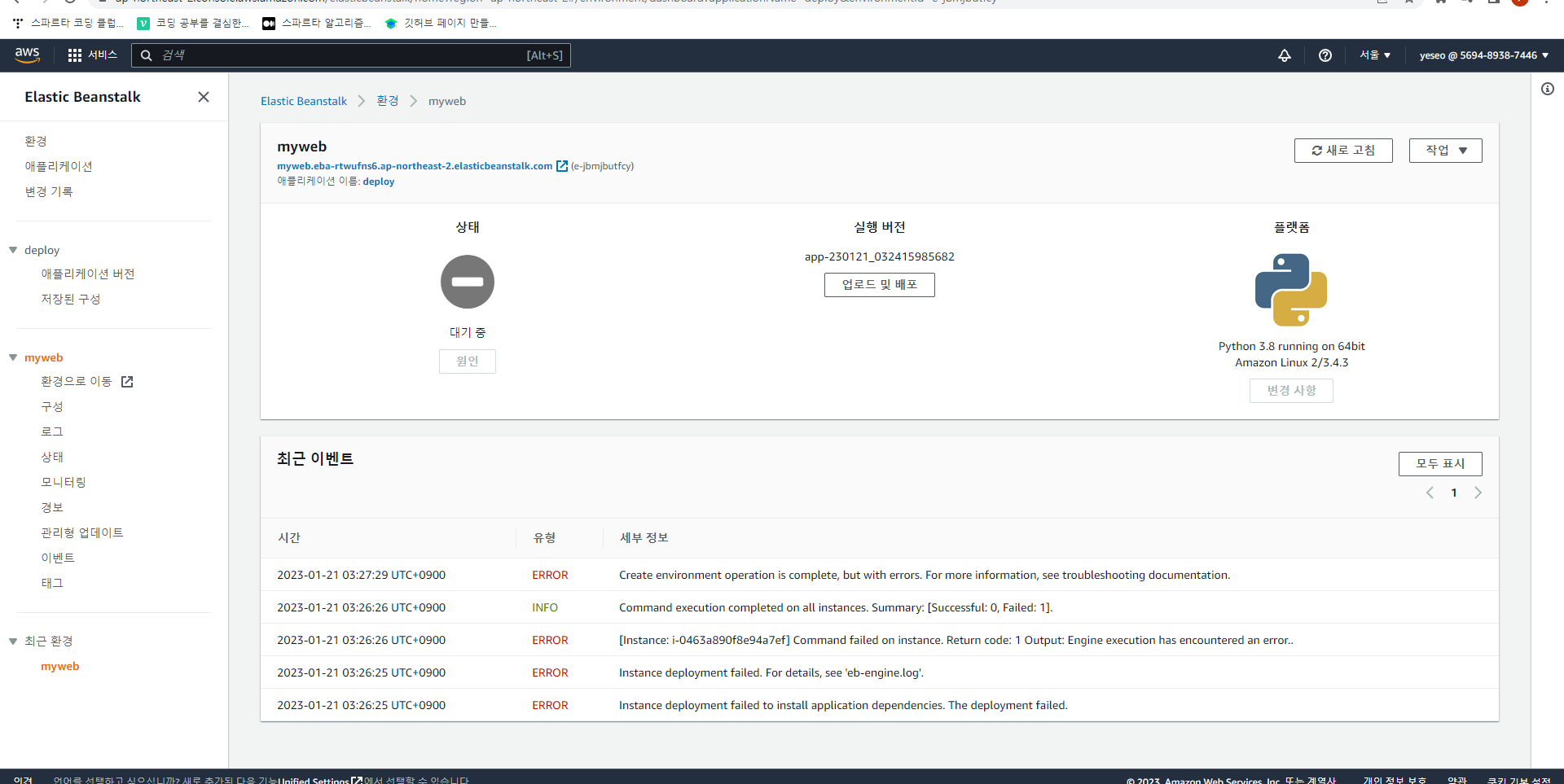Click the Python platform logo

(x=1291, y=290)
